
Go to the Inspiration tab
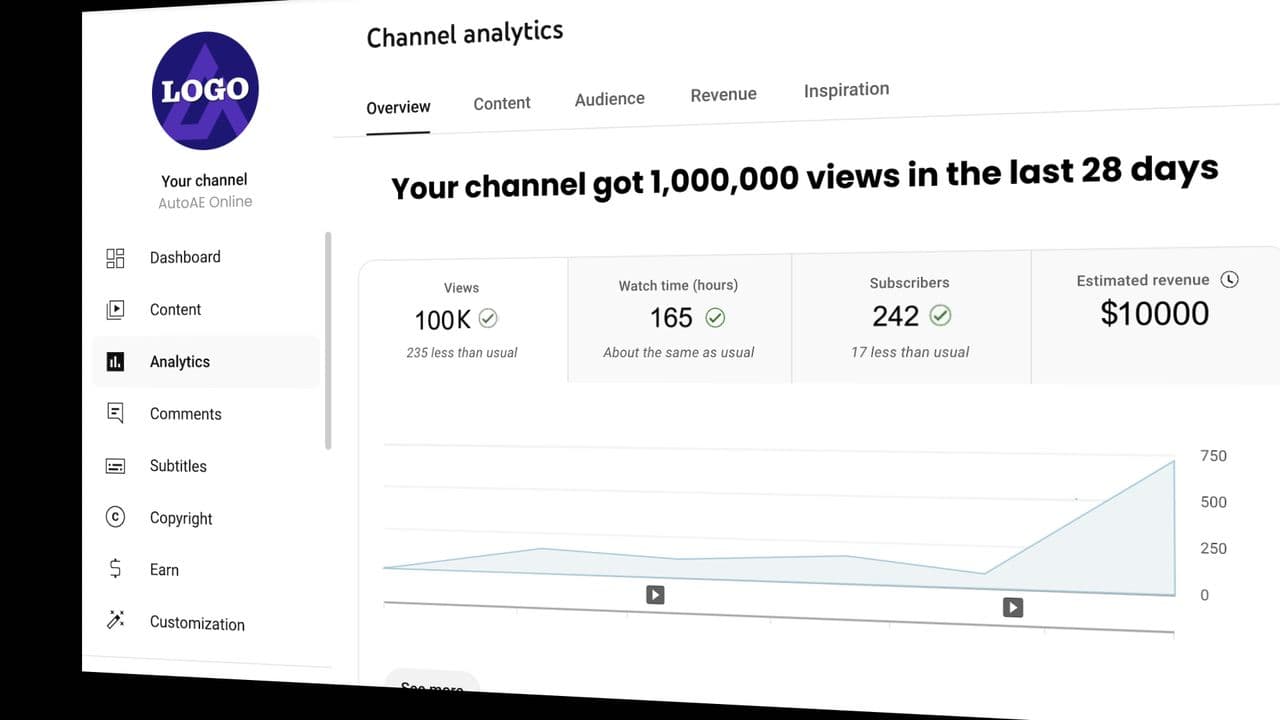[x=846, y=89]
